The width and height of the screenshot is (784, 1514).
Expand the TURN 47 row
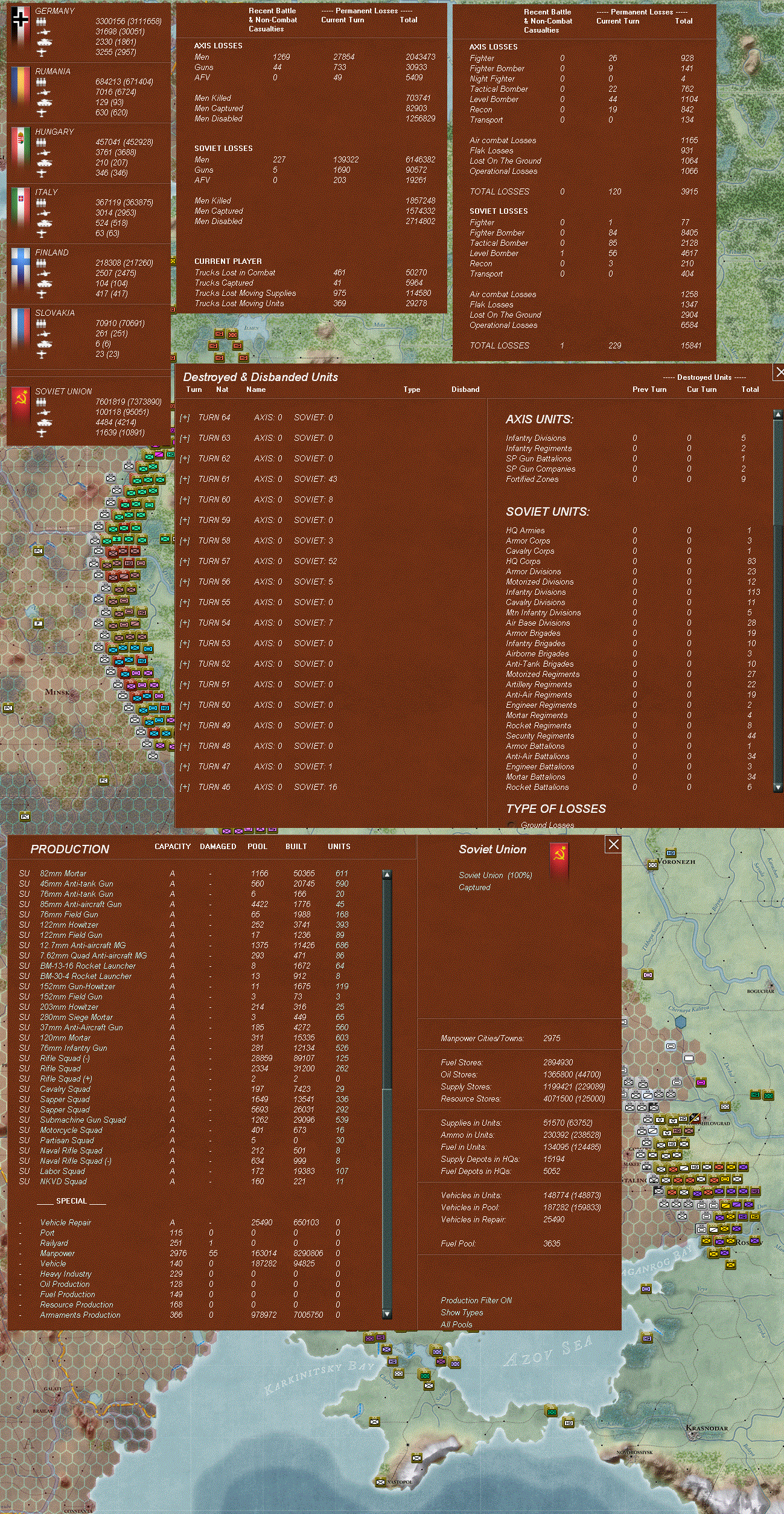(185, 767)
